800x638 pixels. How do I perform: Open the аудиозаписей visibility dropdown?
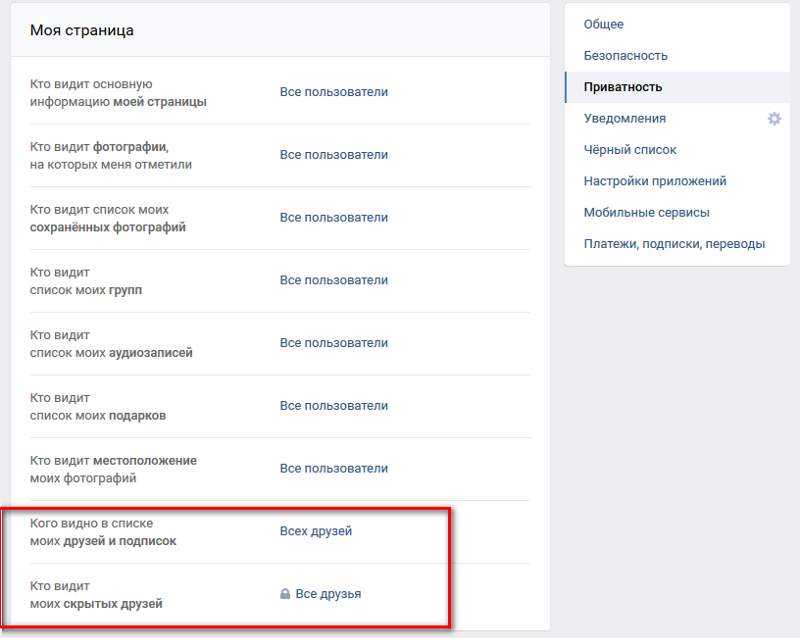333,343
